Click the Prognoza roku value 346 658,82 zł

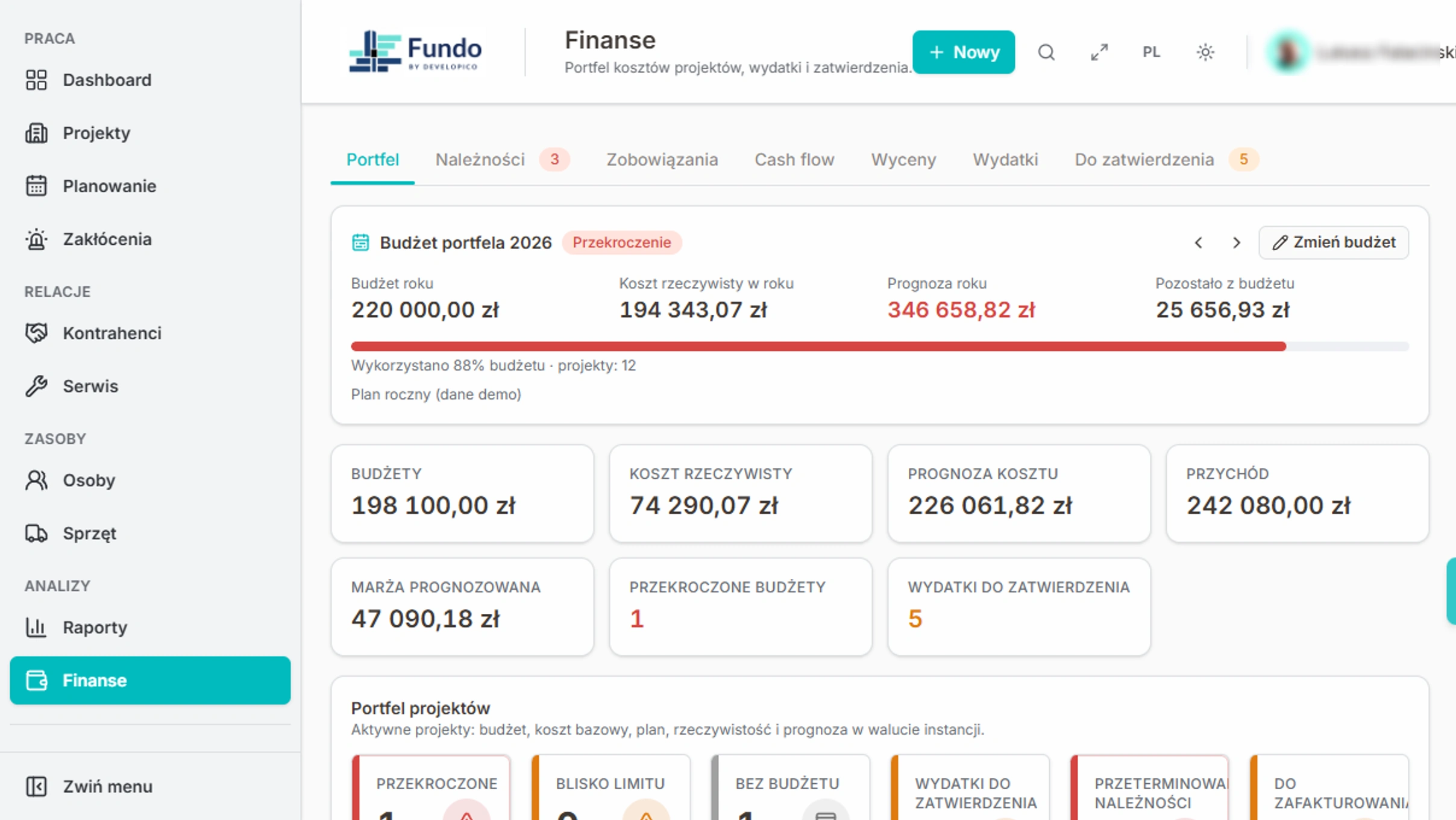961,310
